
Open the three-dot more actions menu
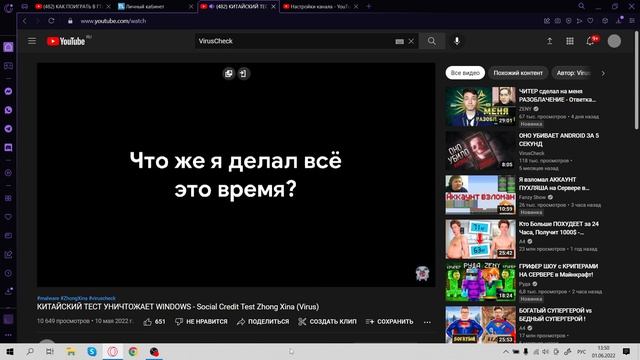pyautogui.click(x=427, y=322)
